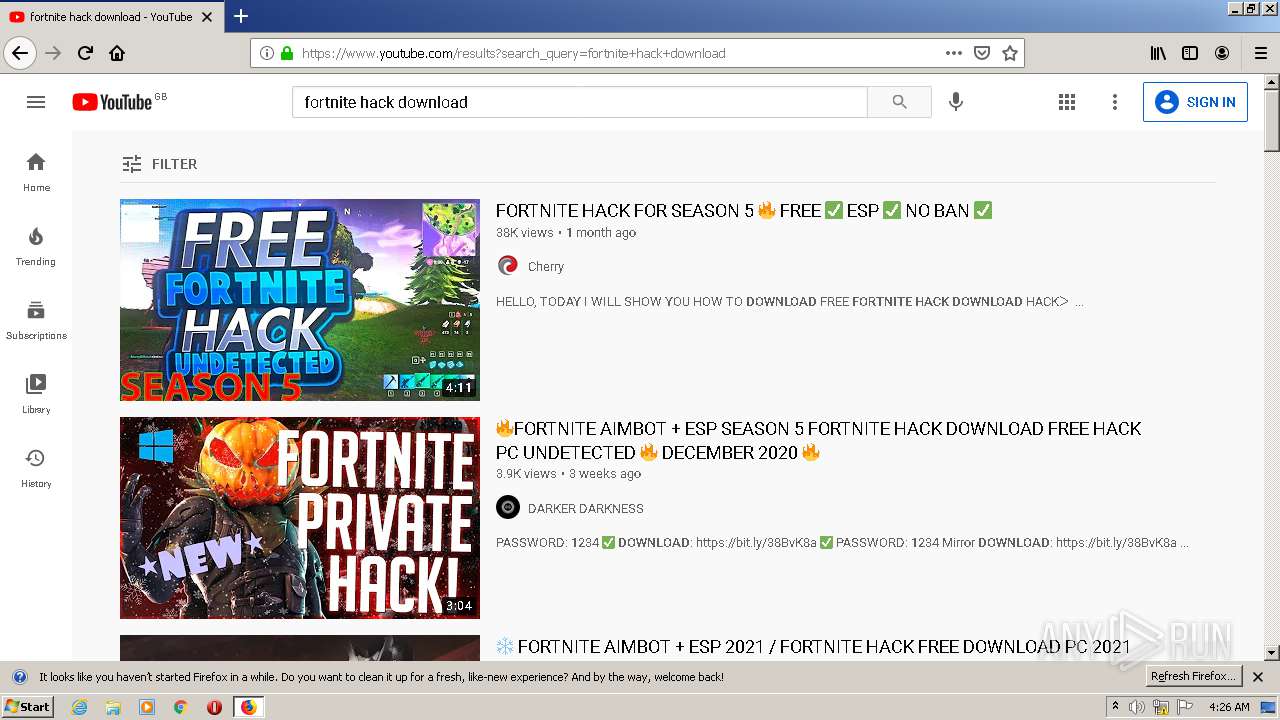The image size is (1280, 720).
Task: Open Chrome from the taskbar
Action: pos(180,707)
